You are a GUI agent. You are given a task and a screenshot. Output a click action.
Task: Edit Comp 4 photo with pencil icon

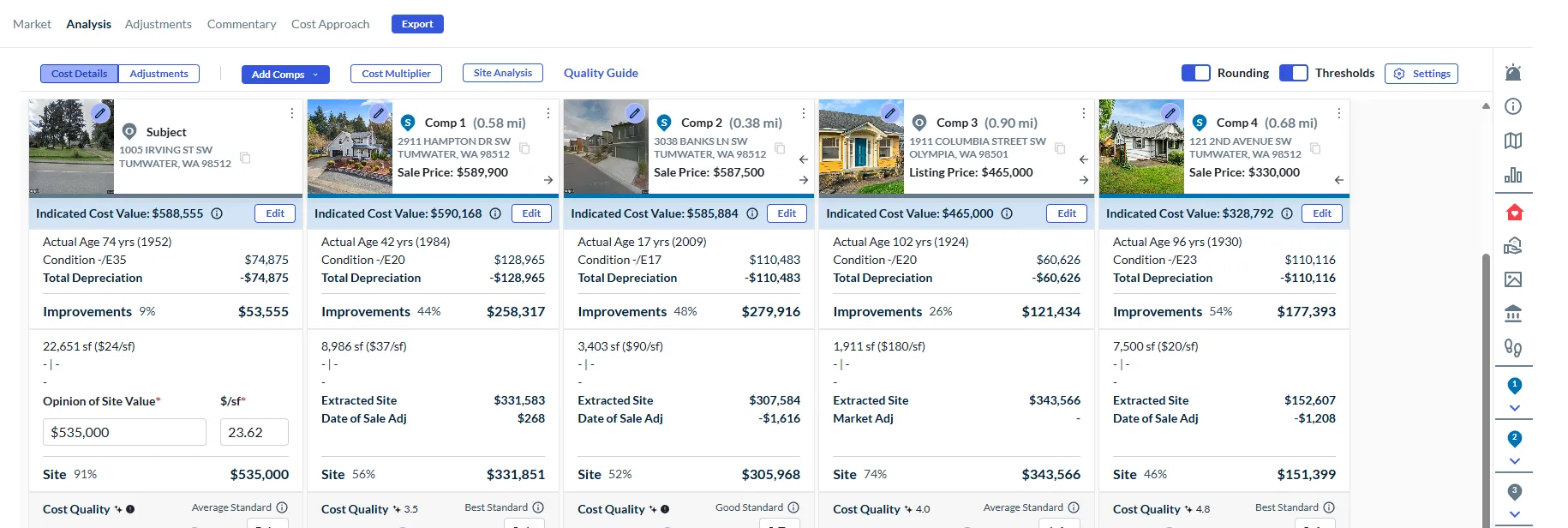(x=1170, y=112)
